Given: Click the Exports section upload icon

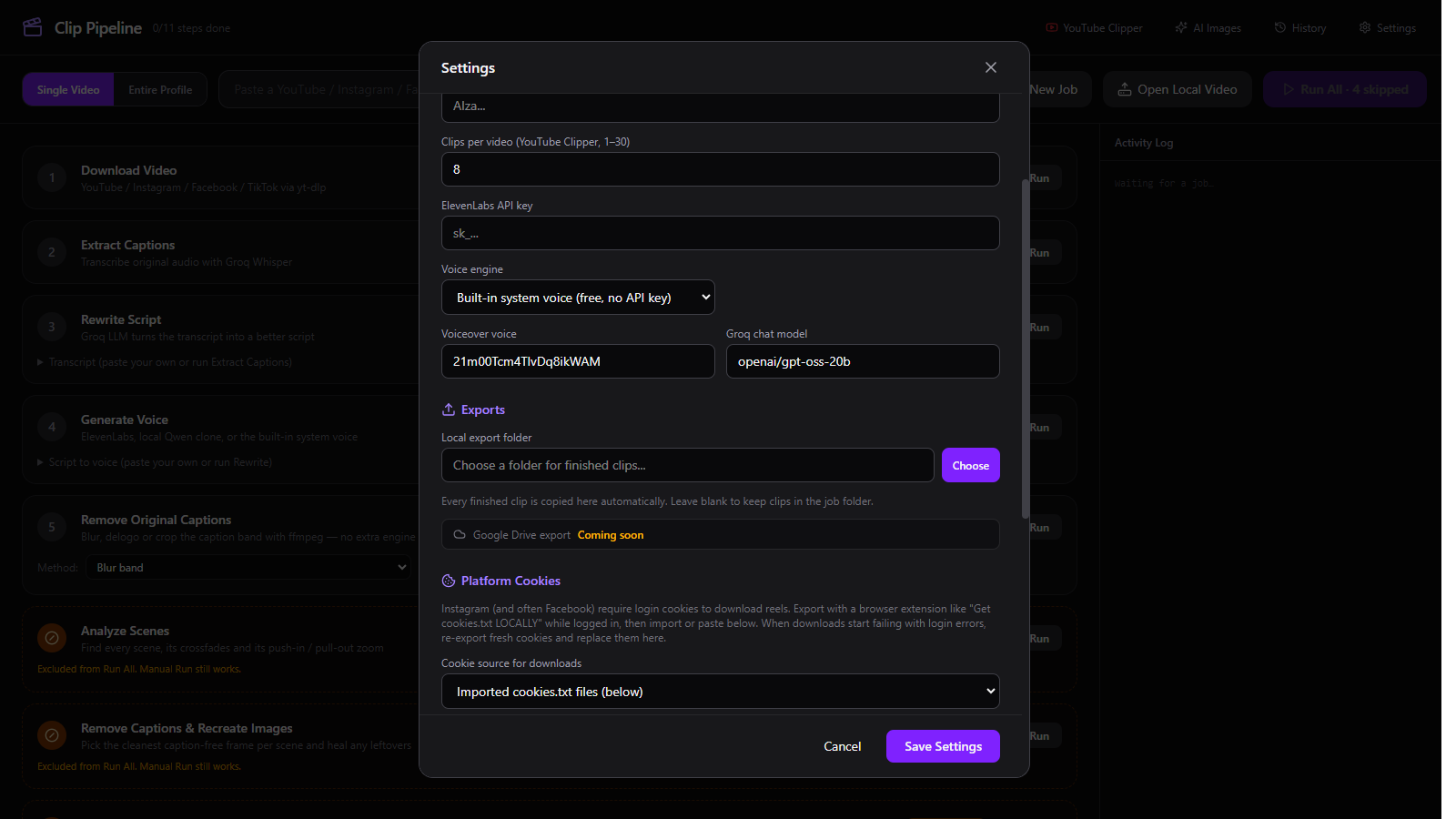Looking at the screenshot, I should point(449,409).
